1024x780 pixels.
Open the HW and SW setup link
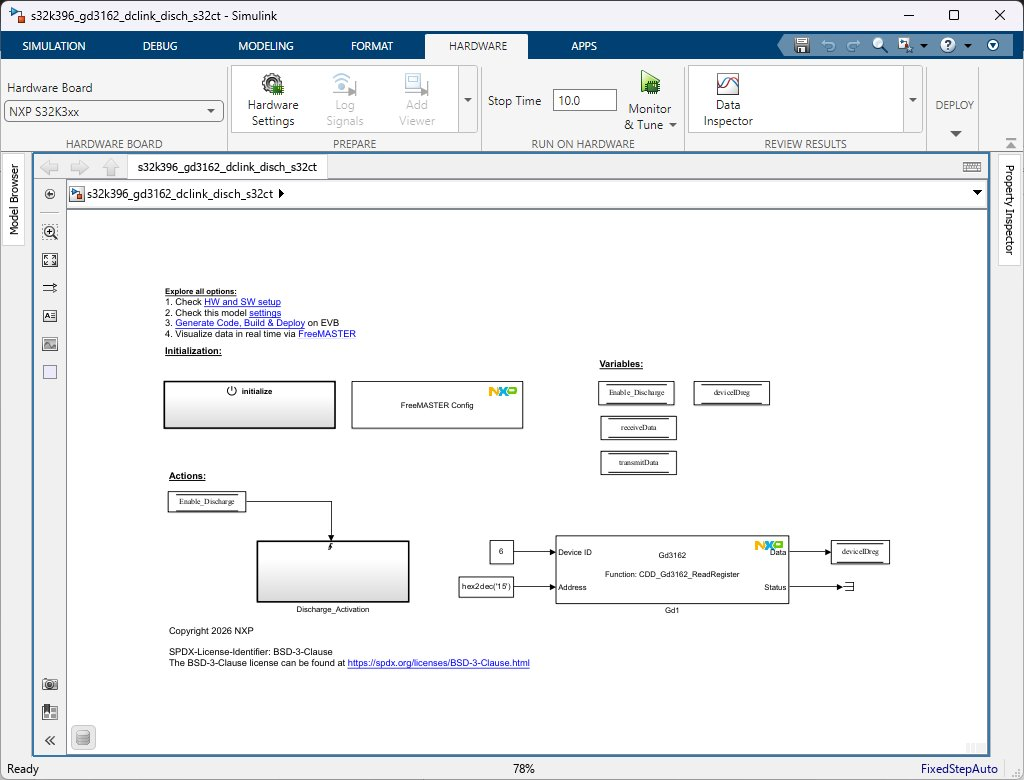point(242,302)
